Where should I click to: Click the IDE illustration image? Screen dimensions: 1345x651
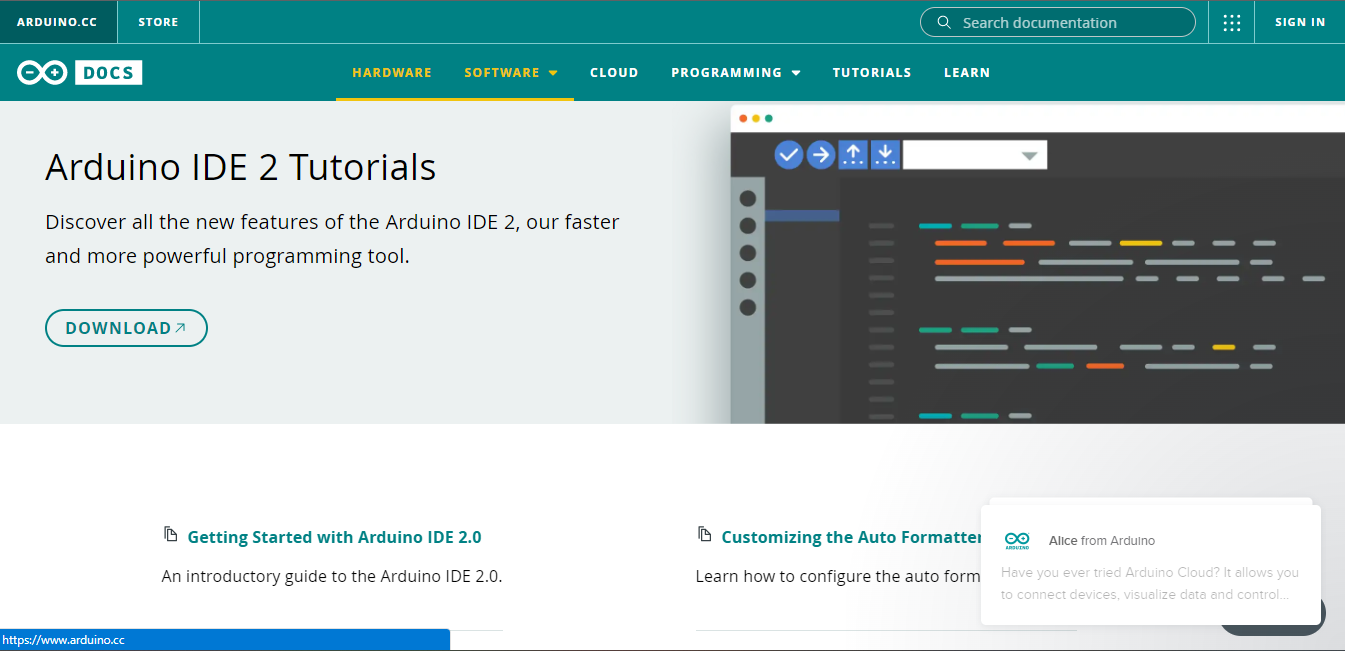click(x=1038, y=264)
